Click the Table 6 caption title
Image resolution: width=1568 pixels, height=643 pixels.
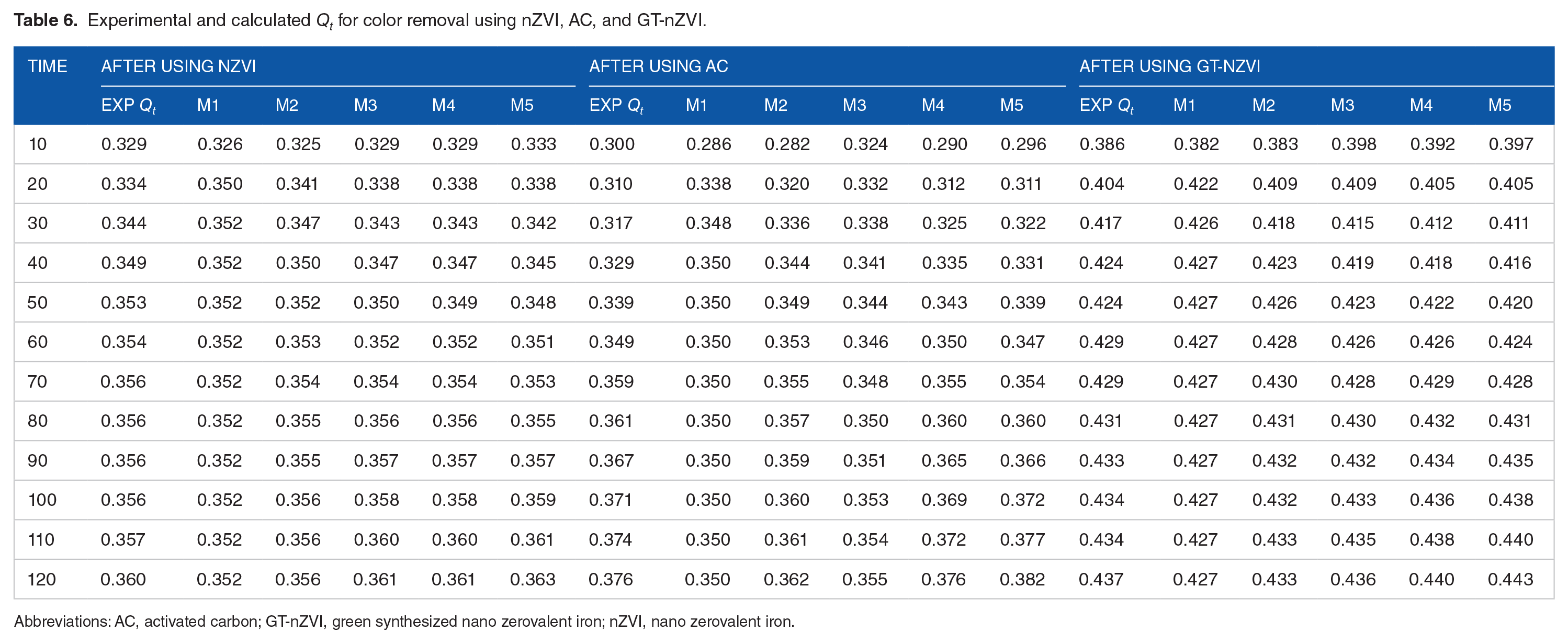point(46,20)
